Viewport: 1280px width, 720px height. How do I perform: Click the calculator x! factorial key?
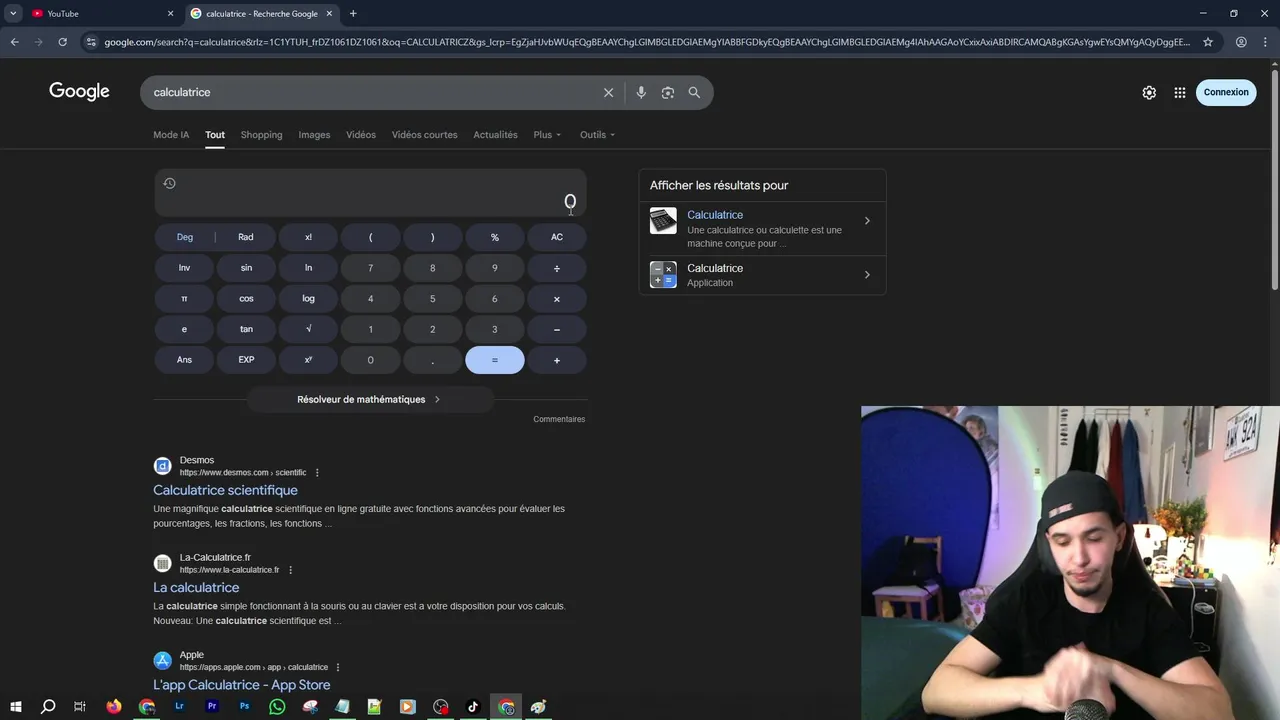(x=308, y=237)
